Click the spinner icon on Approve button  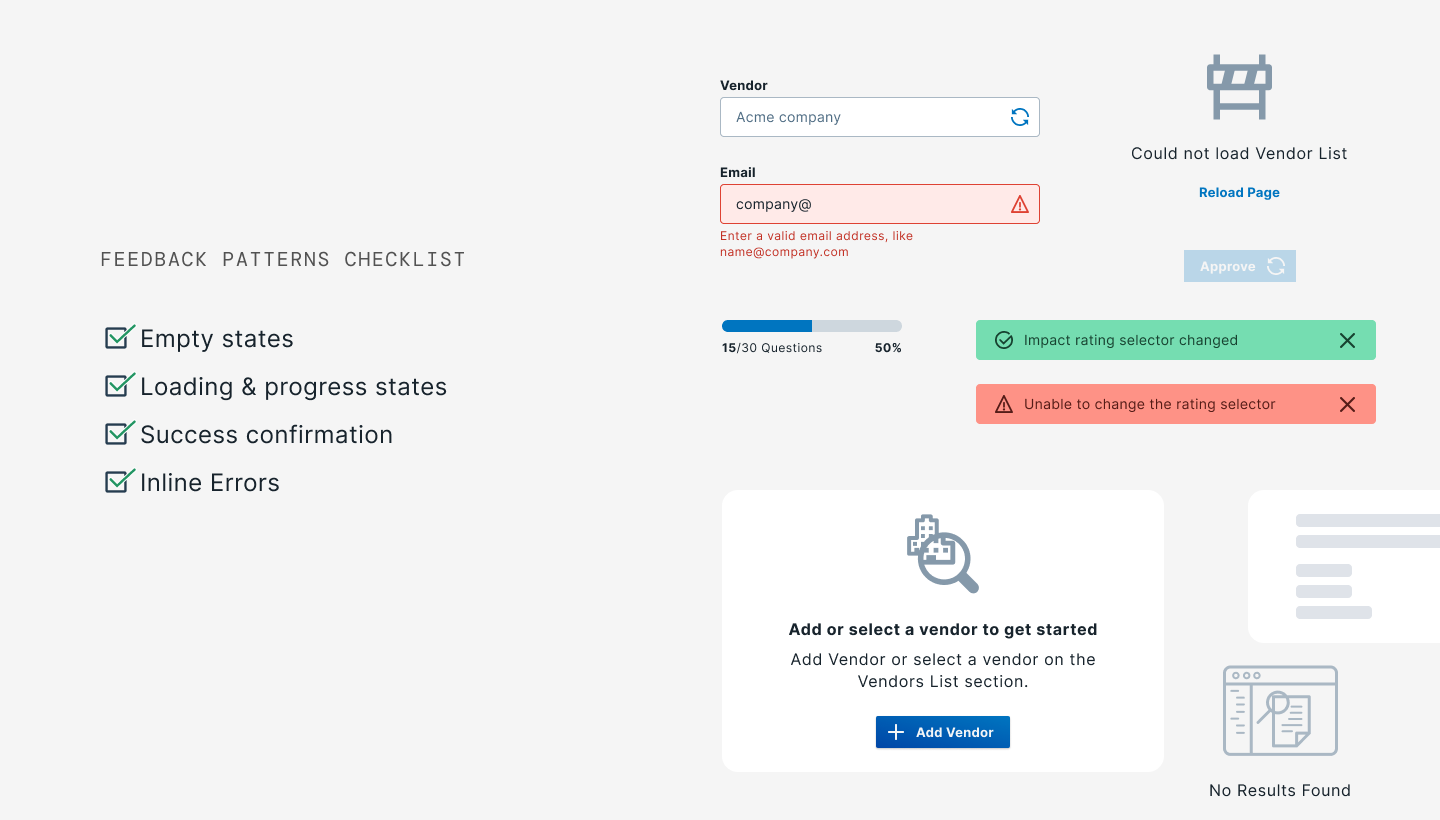(1276, 266)
